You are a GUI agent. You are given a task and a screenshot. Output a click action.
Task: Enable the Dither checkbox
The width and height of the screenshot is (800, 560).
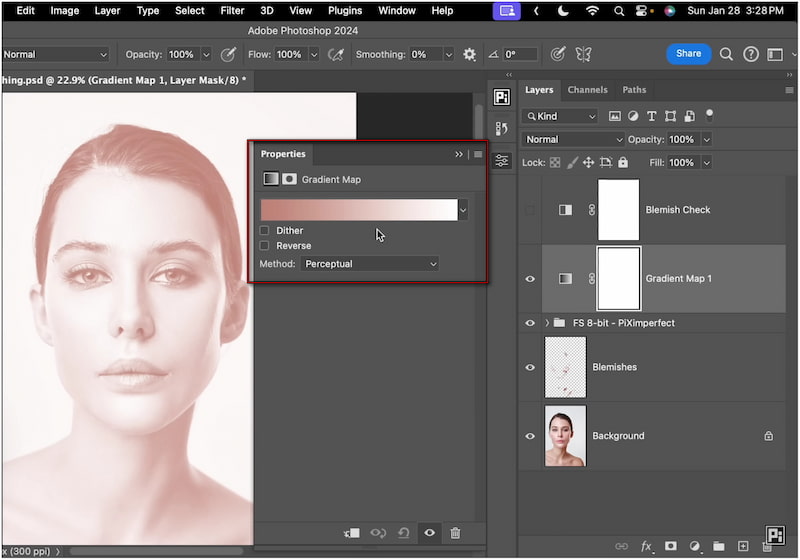[265, 231]
